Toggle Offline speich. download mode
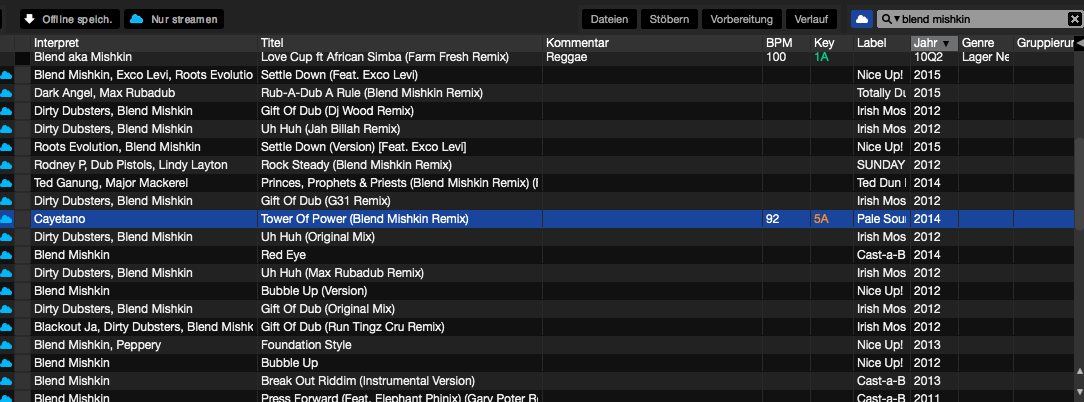Screen dimensions: 1084x402 click(x=70, y=19)
